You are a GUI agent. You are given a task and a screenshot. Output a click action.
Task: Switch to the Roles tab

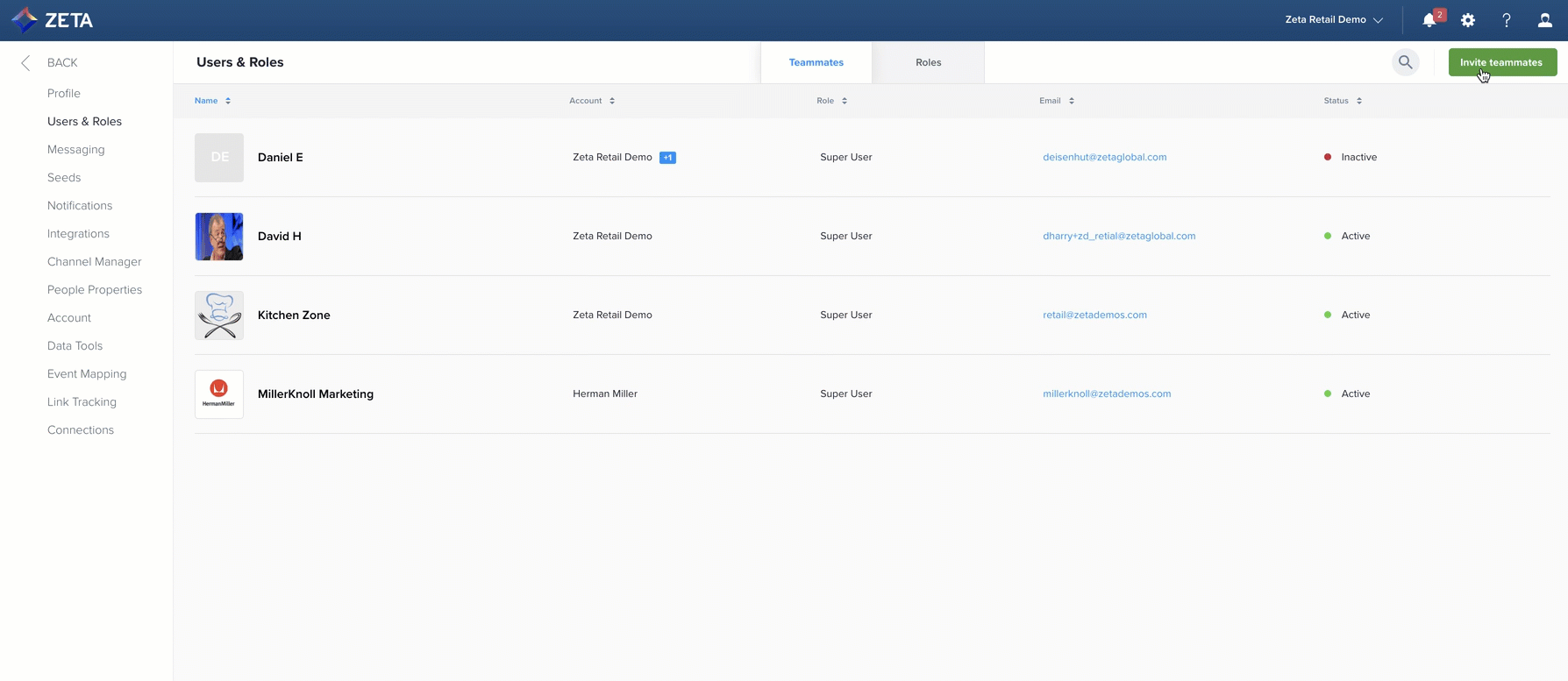point(928,62)
